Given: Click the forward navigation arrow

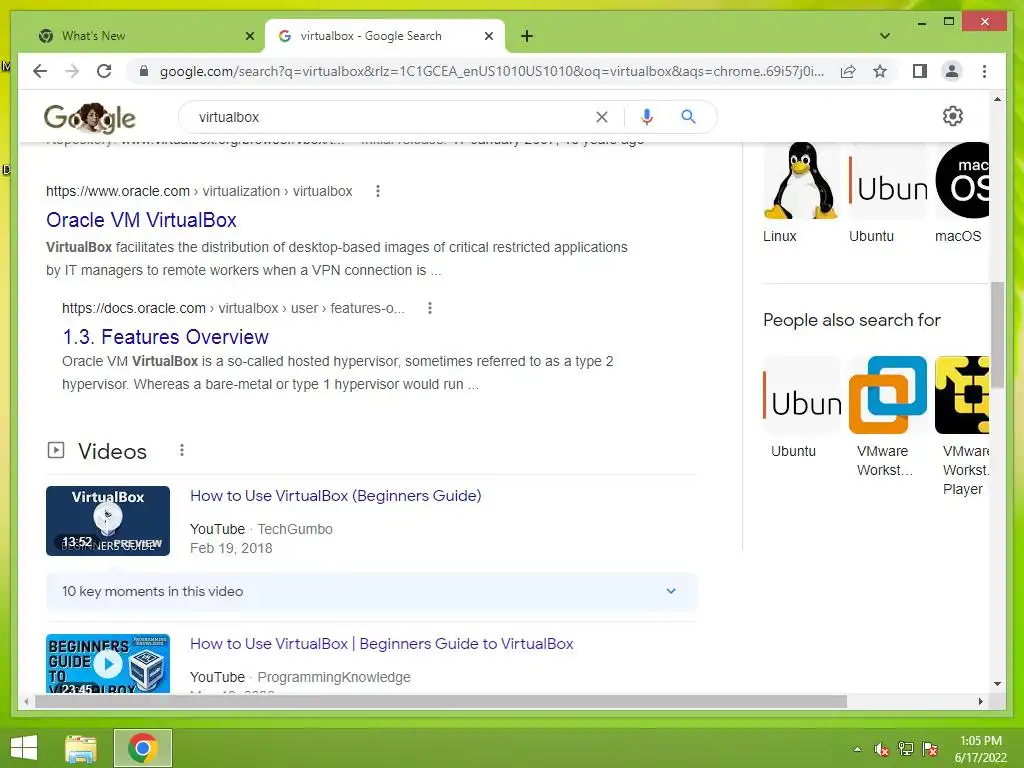Looking at the screenshot, I should pyautogui.click(x=72, y=71).
